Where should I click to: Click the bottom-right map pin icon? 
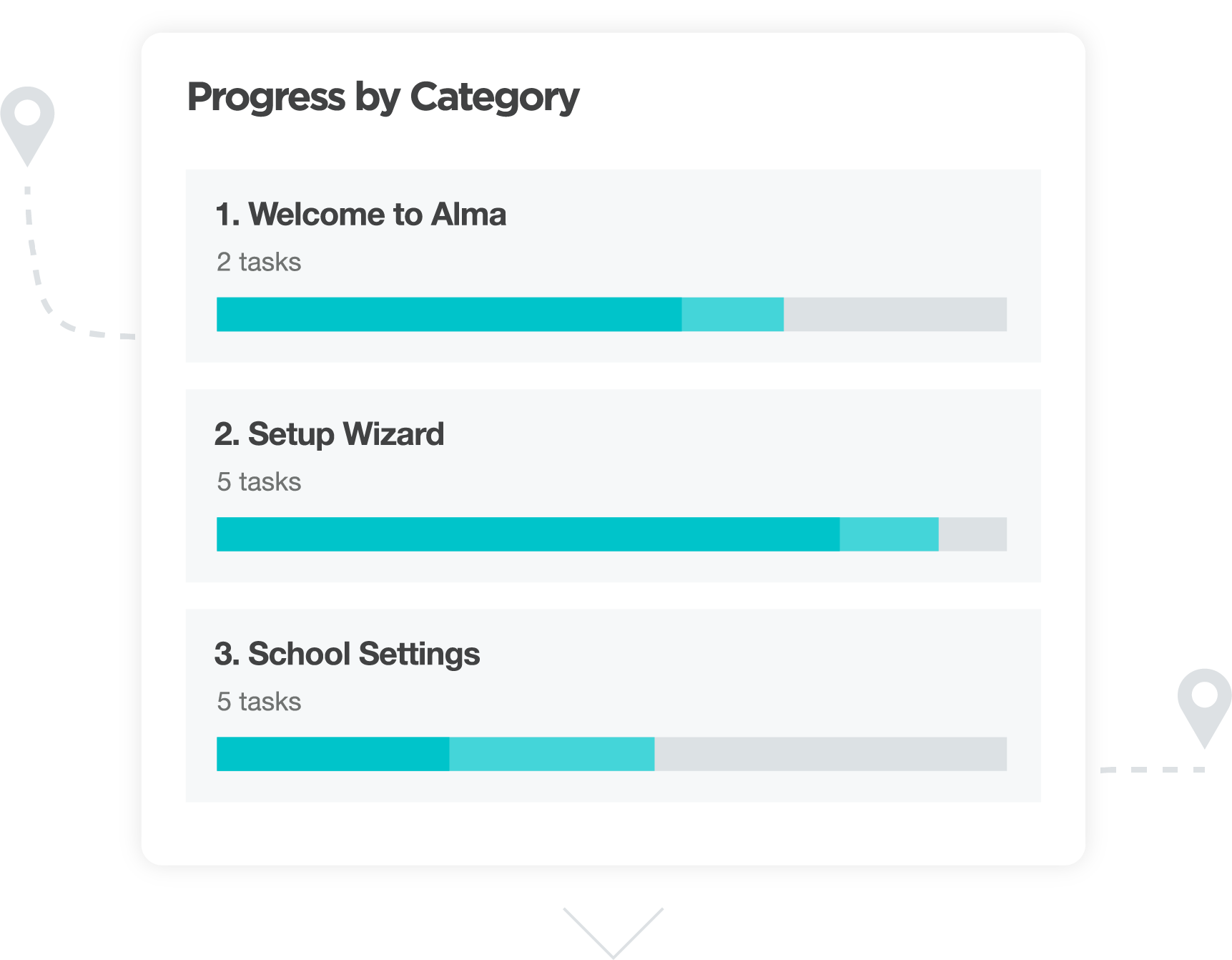1204,703
